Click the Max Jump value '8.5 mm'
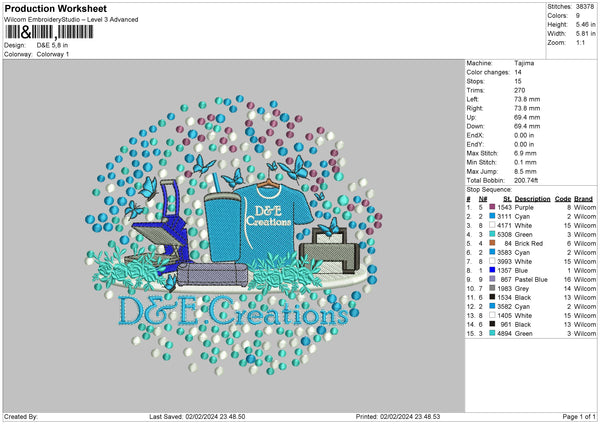This screenshot has height=424, width=600. point(525,171)
